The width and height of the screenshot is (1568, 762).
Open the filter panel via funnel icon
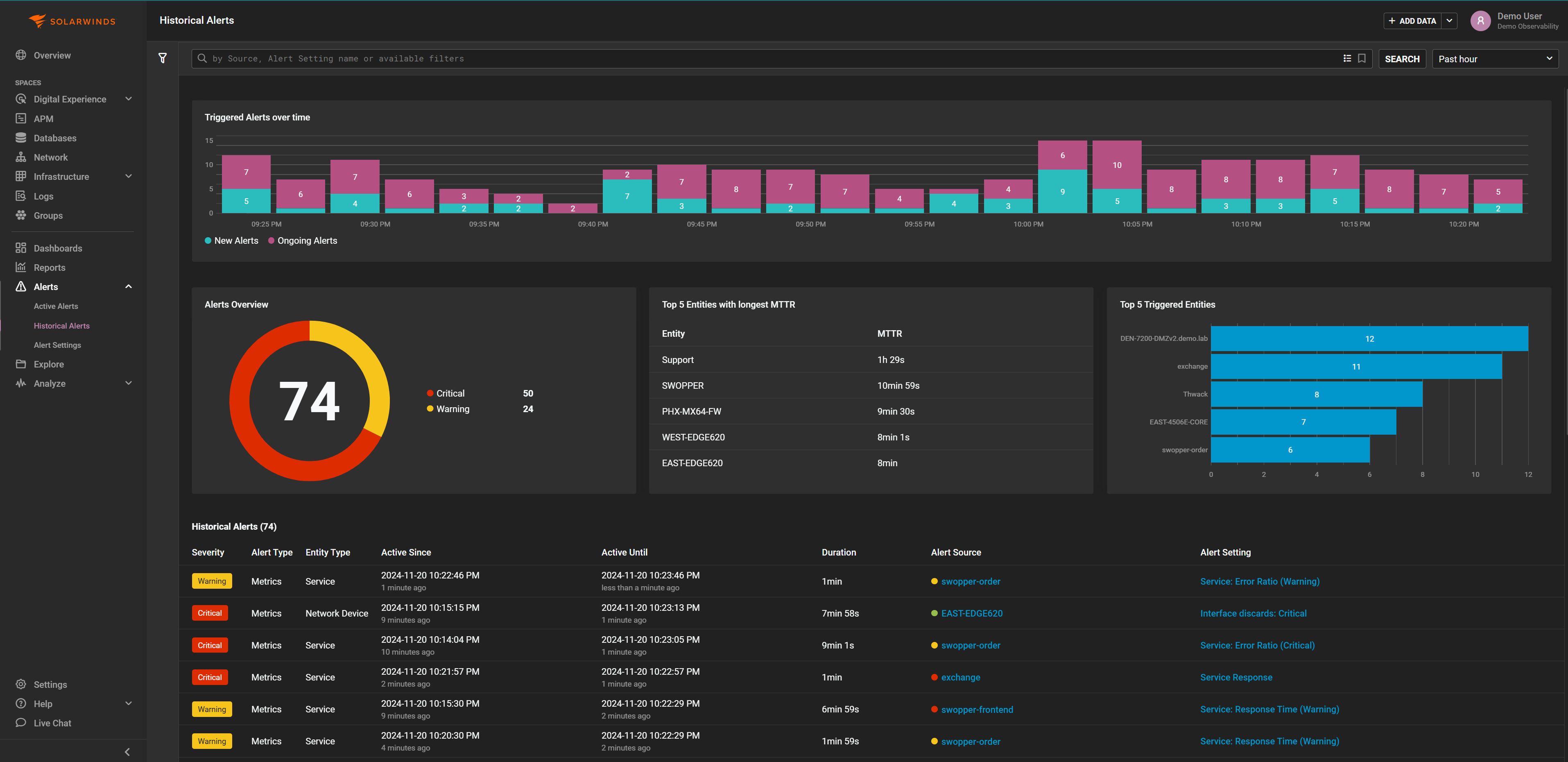pyautogui.click(x=163, y=58)
